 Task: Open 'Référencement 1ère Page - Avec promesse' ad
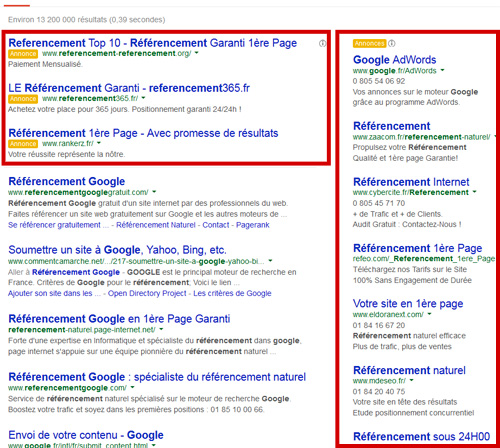point(143,133)
